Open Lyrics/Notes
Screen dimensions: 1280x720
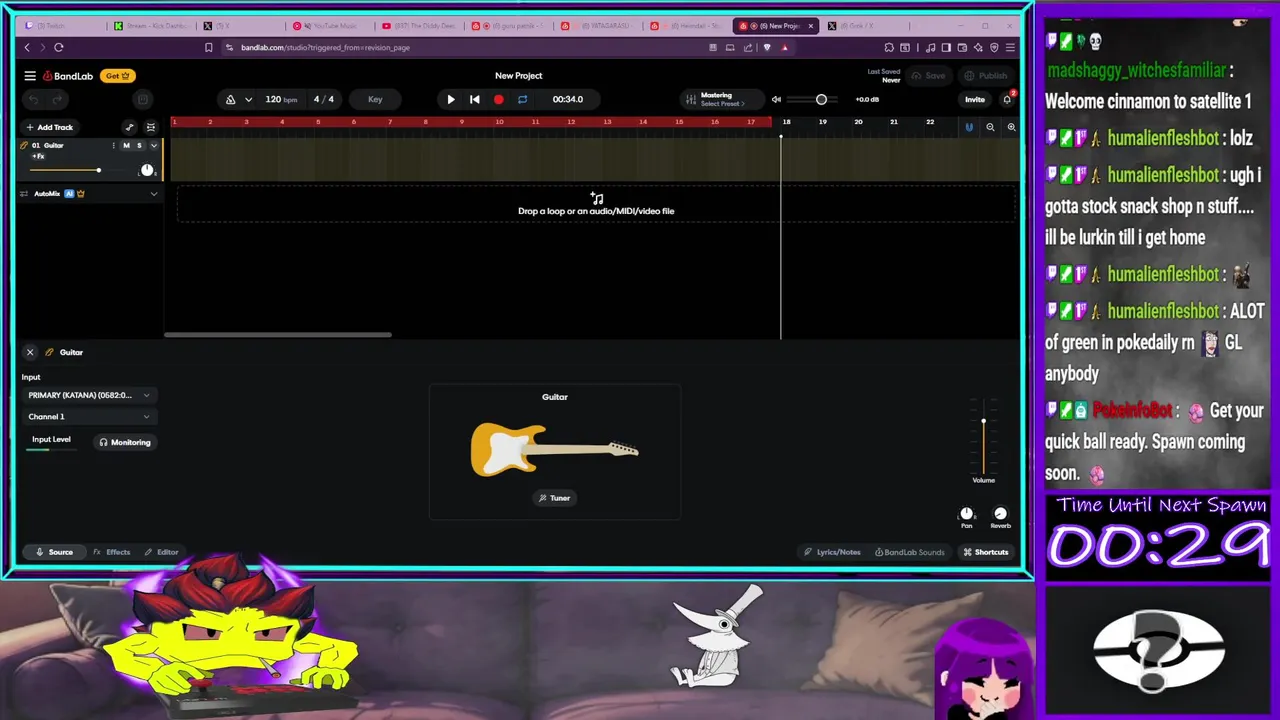[x=832, y=552]
